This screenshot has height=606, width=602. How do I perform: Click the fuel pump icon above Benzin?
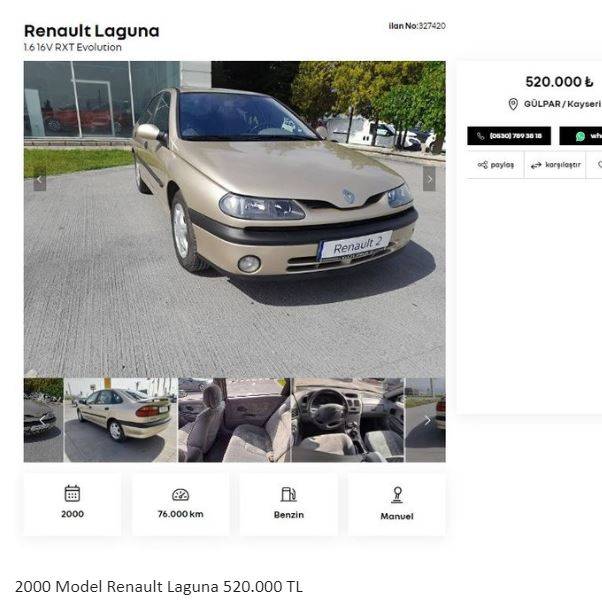pyautogui.click(x=288, y=494)
